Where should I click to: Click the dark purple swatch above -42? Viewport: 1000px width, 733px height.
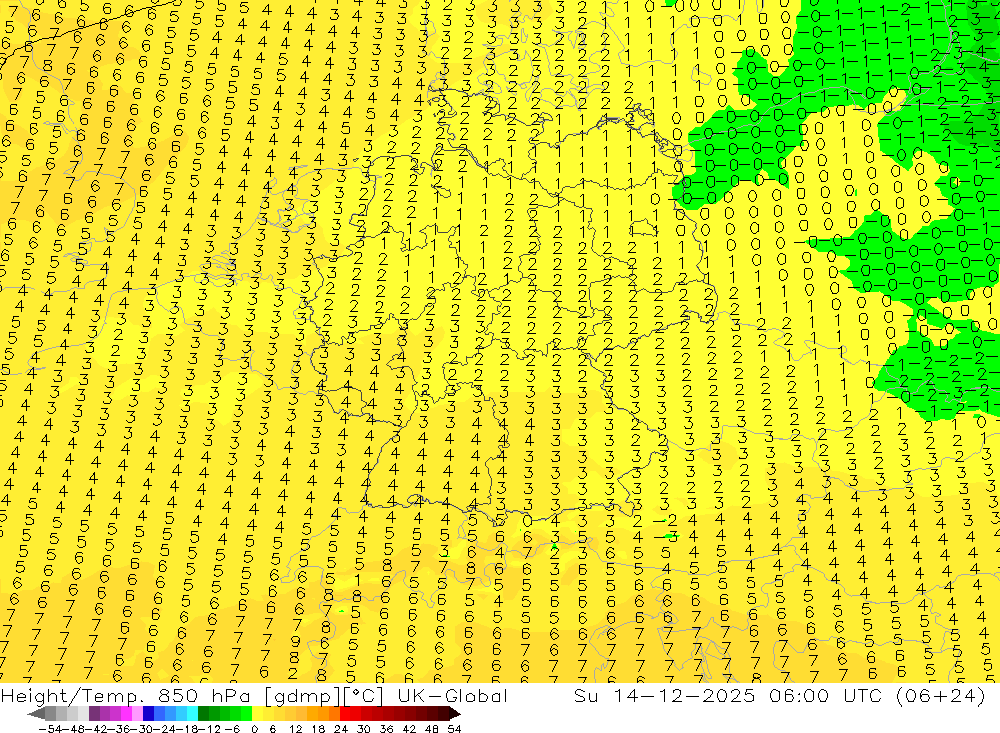[94, 714]
